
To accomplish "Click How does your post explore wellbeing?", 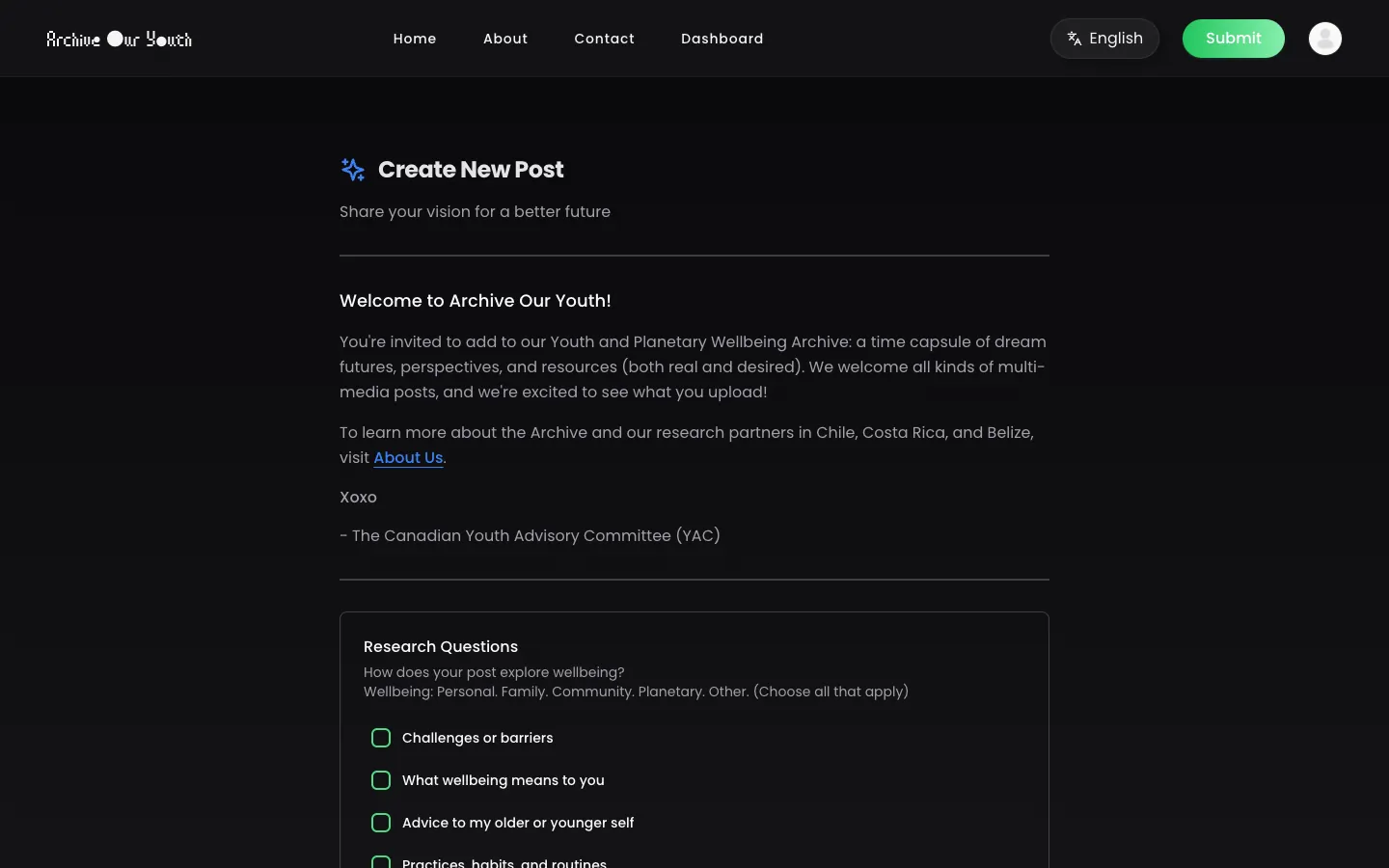I will 494,672.
